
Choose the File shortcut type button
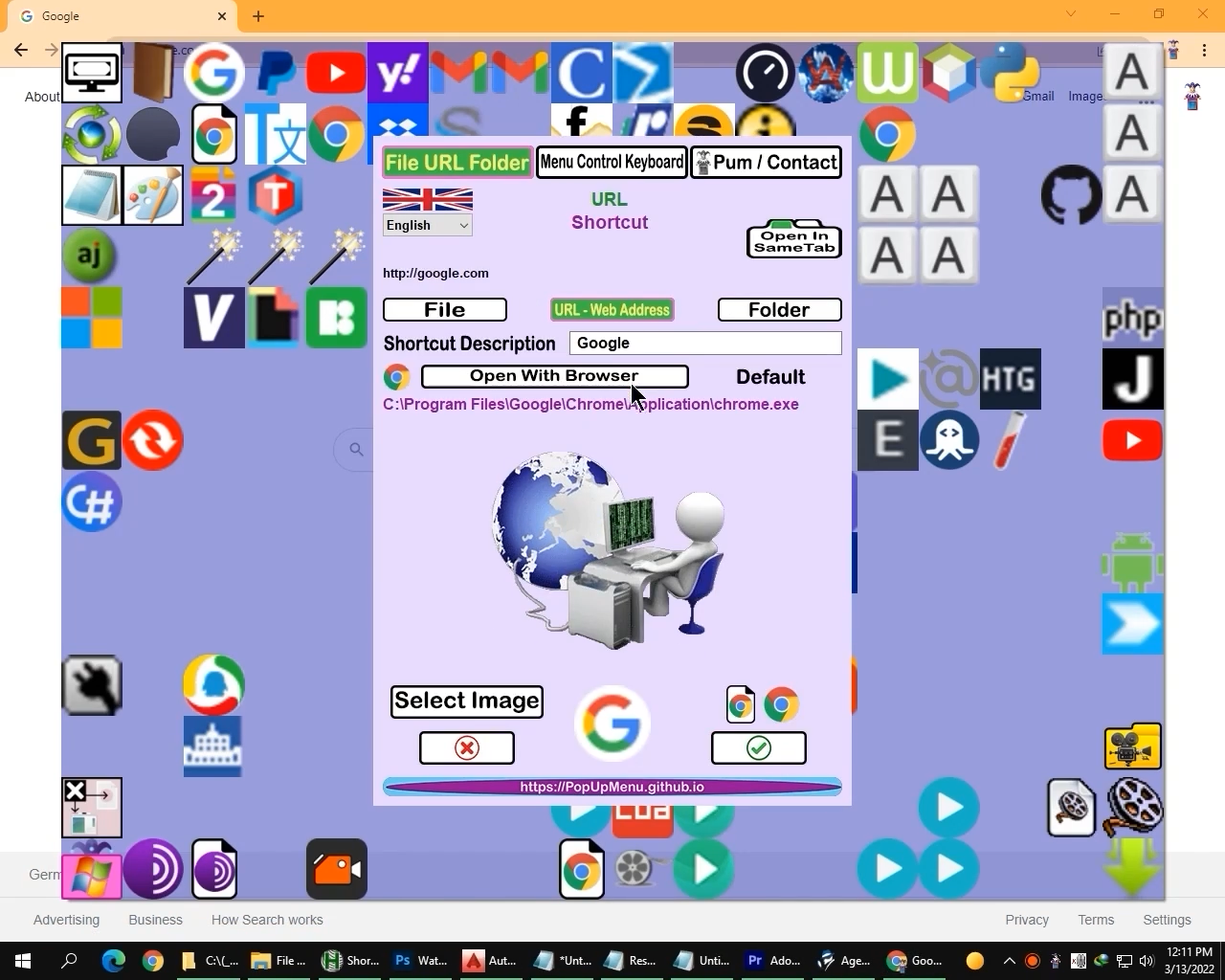445,310
